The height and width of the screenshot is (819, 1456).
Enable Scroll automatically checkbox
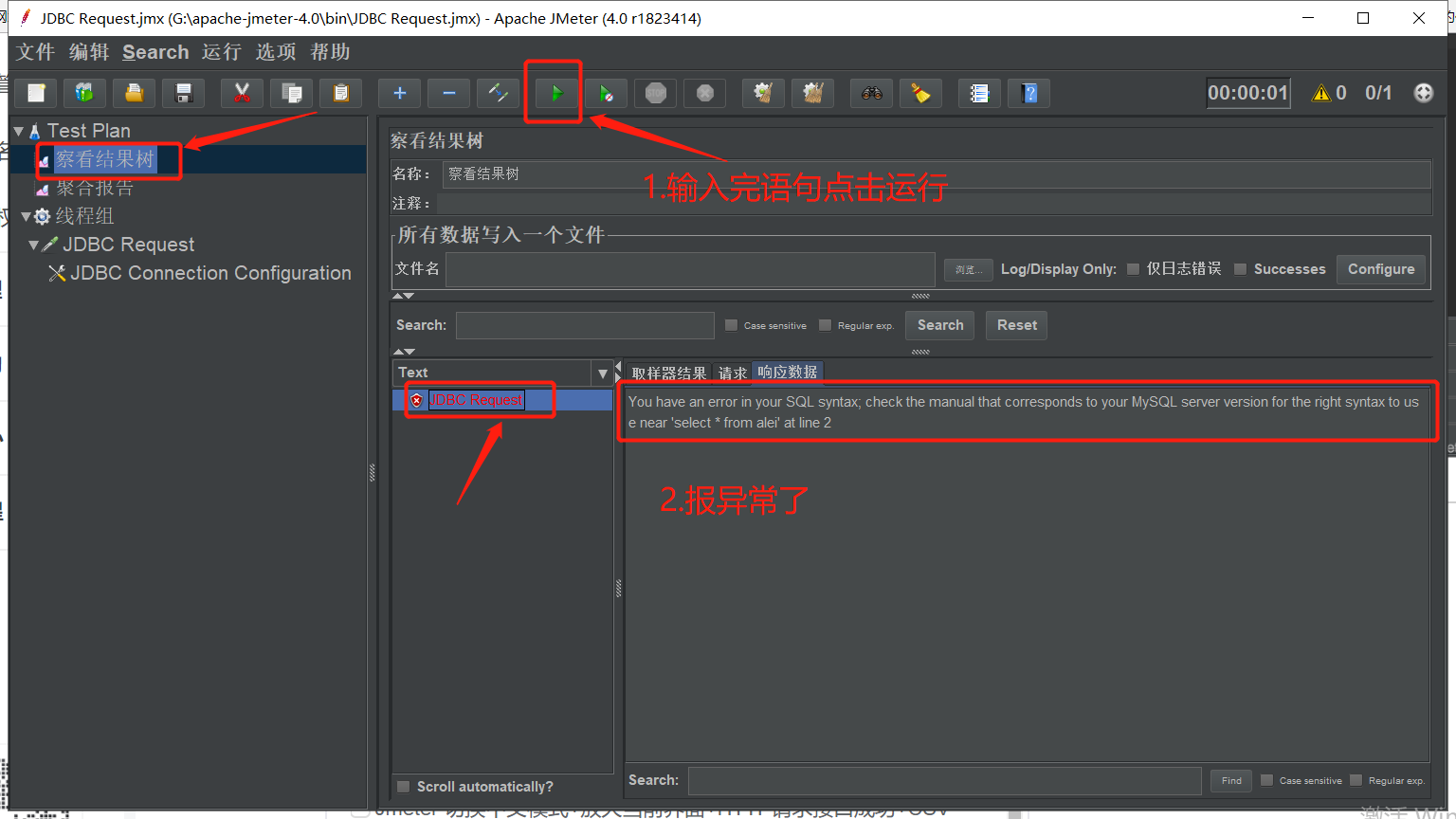tap(402, 786)
